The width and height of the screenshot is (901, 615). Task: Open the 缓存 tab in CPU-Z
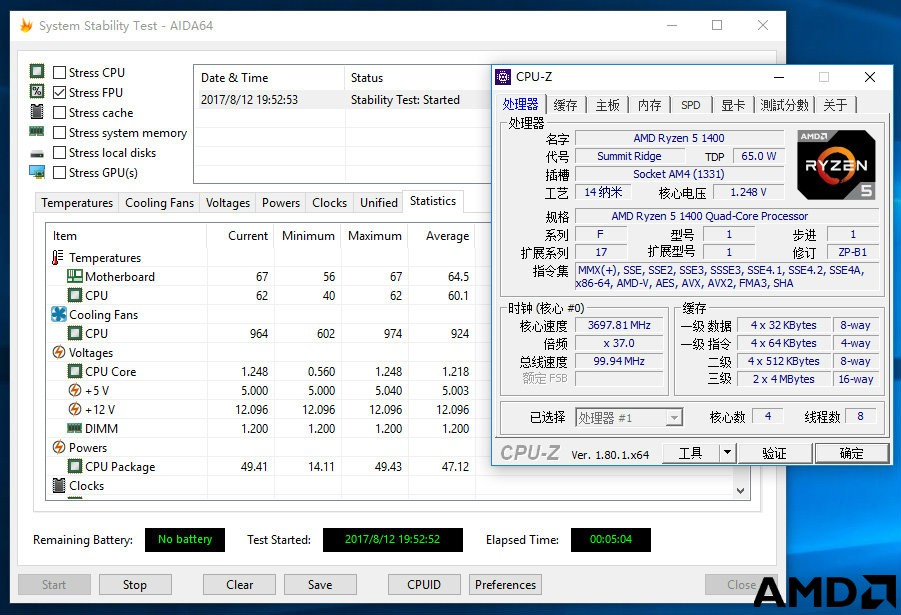pyautogui.click(x=565, y=105)
